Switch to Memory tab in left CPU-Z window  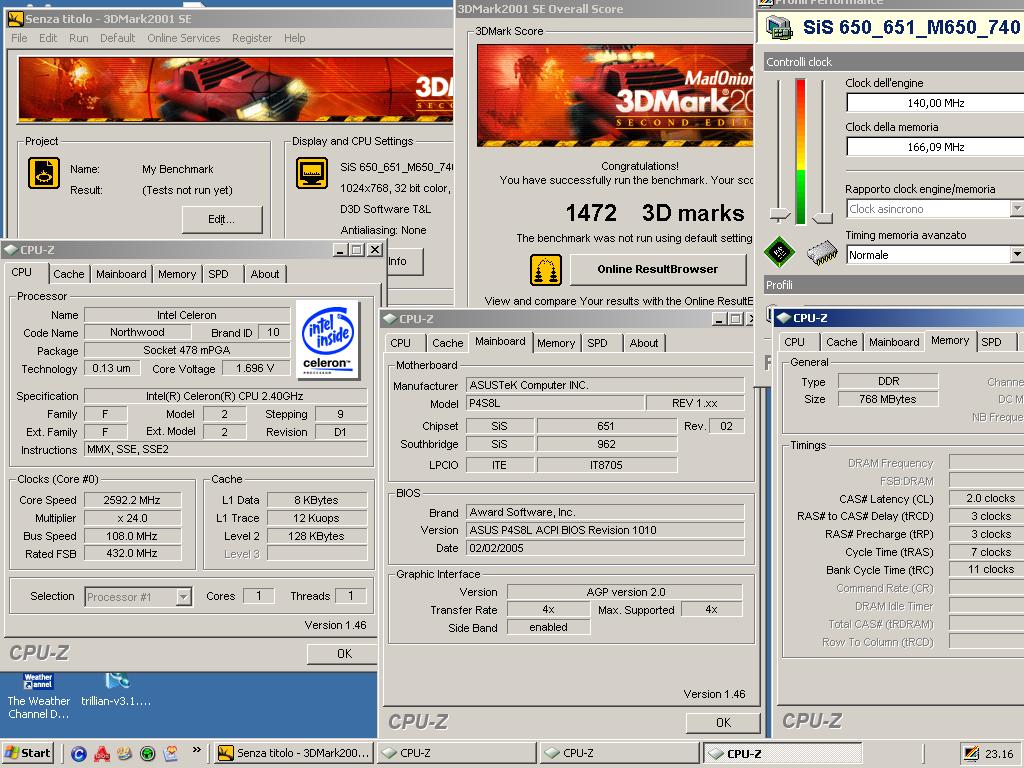tap(177, 274)
